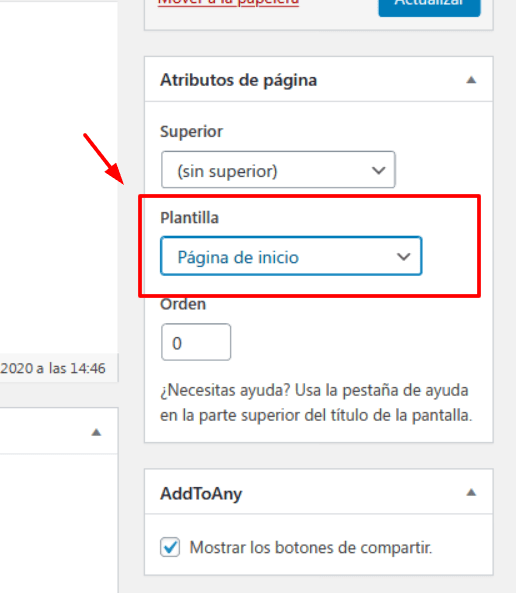The image size is (516, 593).
Task: Click the Mostrar los botones de compartir label
Action: pos(311,548)
